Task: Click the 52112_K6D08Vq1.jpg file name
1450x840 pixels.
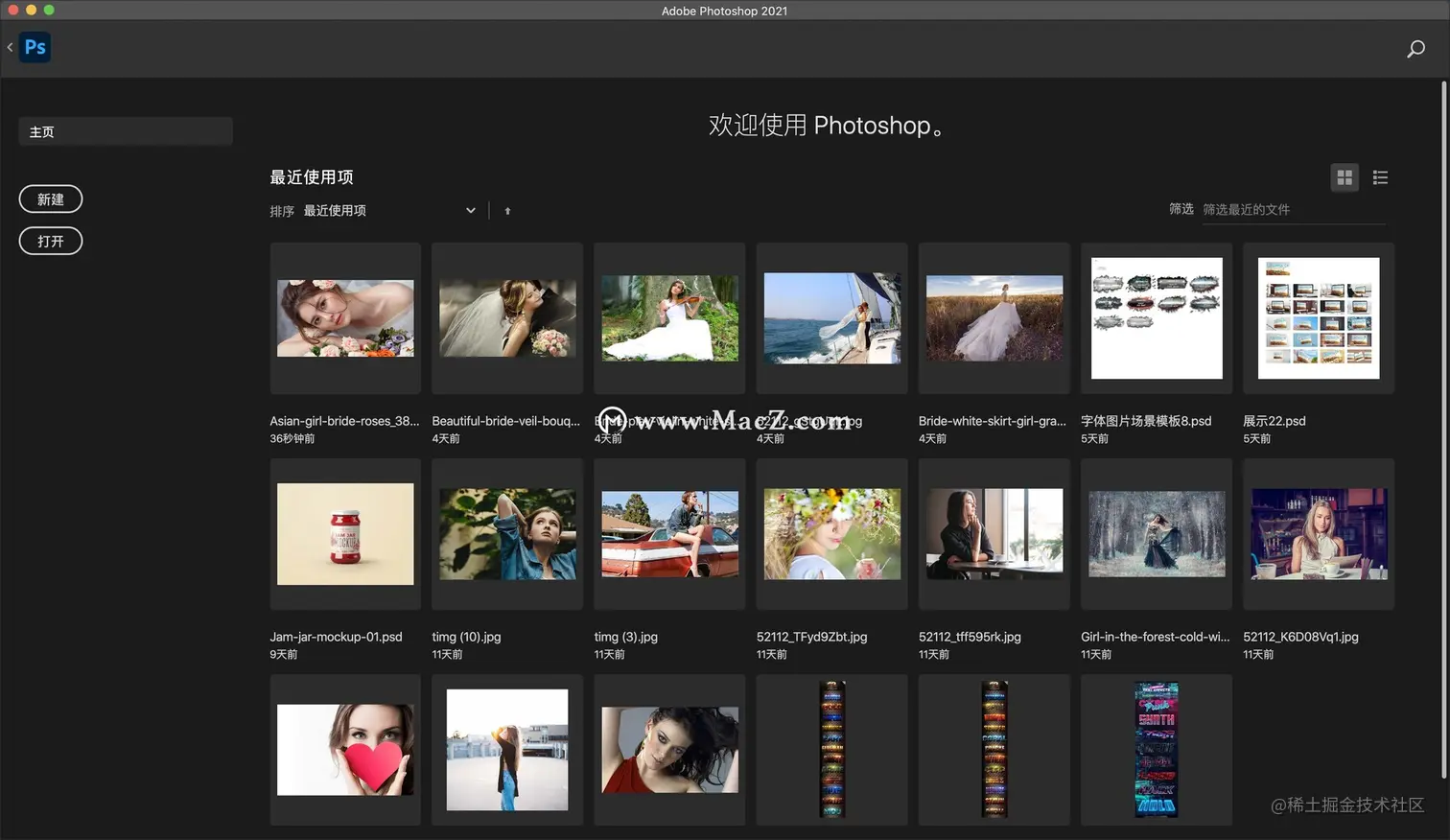Action: 1300,637
